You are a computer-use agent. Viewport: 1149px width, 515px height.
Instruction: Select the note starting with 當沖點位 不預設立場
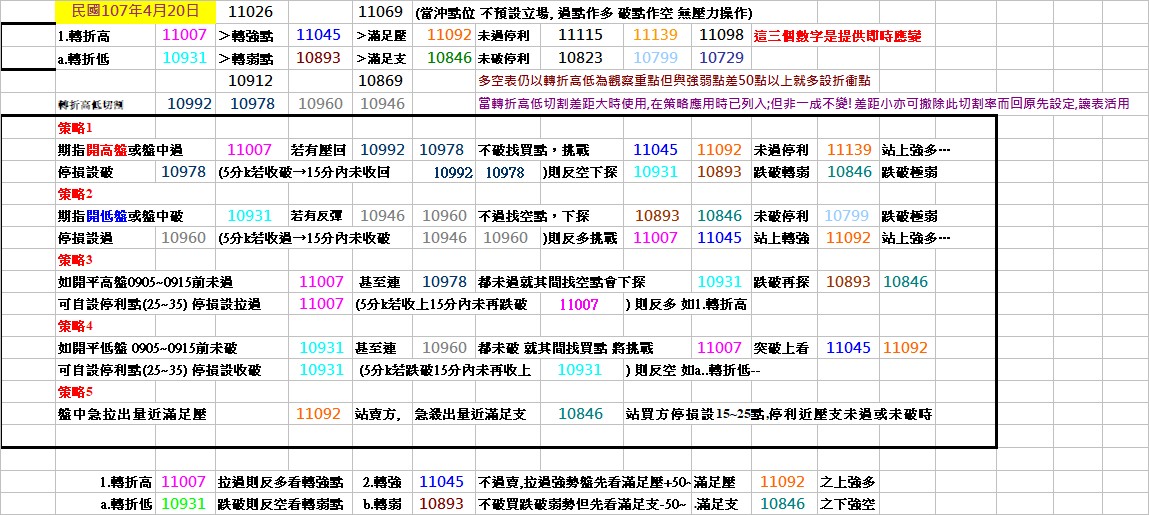pyautogui.click(x=583, y=13)
